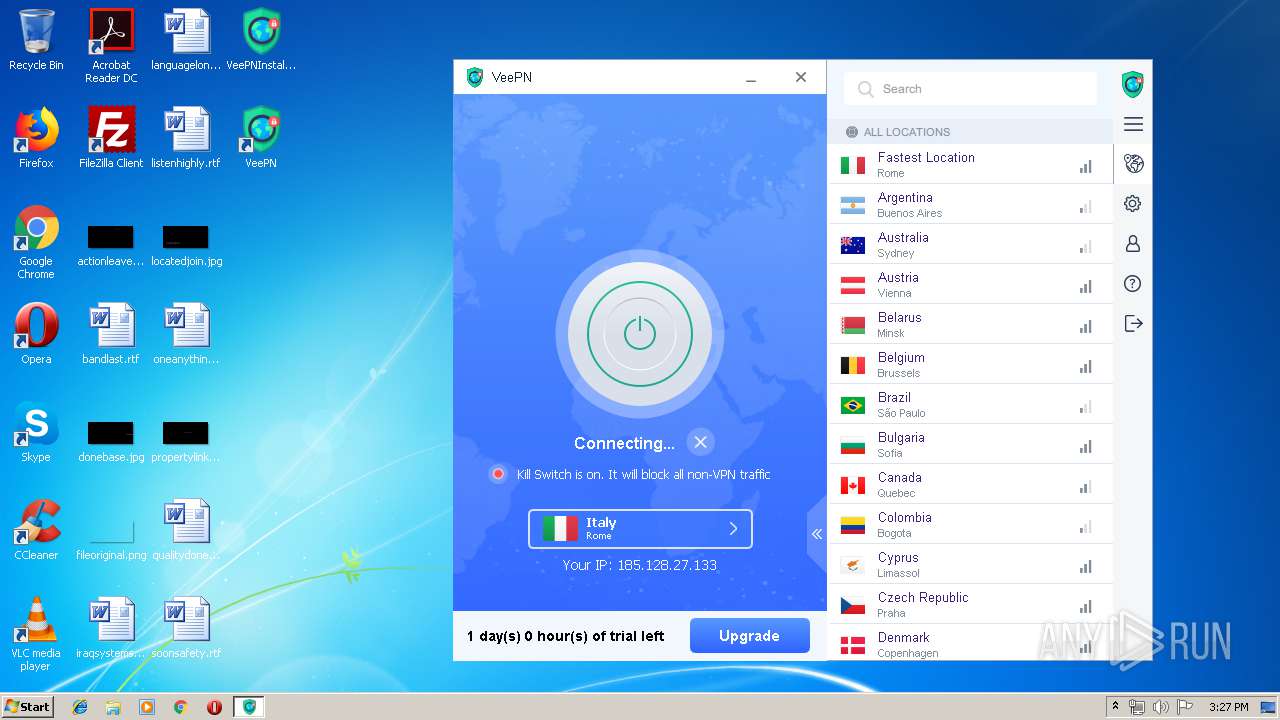Click the signal strength bars for Belgium
This screenshot has width=1280, height=720.
1085,367
